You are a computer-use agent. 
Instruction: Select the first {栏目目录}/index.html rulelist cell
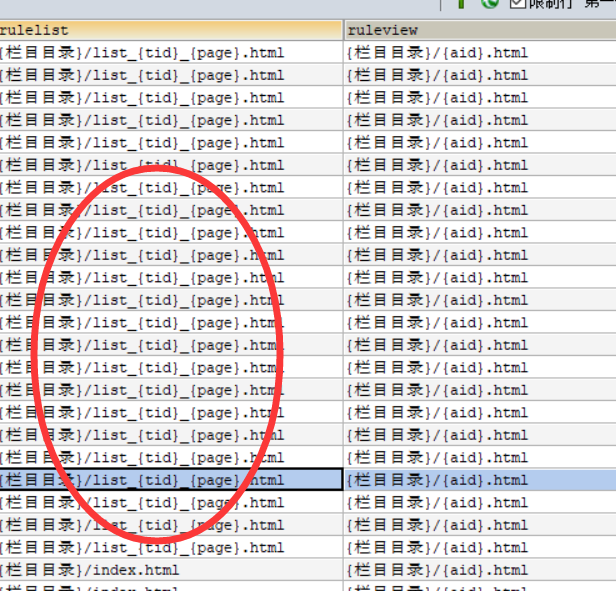click(x=171, y=570)
